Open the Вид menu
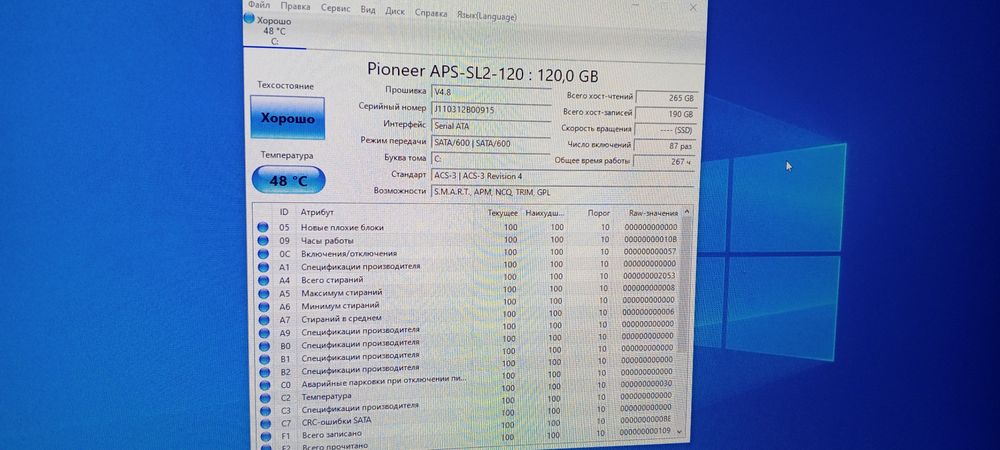 (368, 10)
